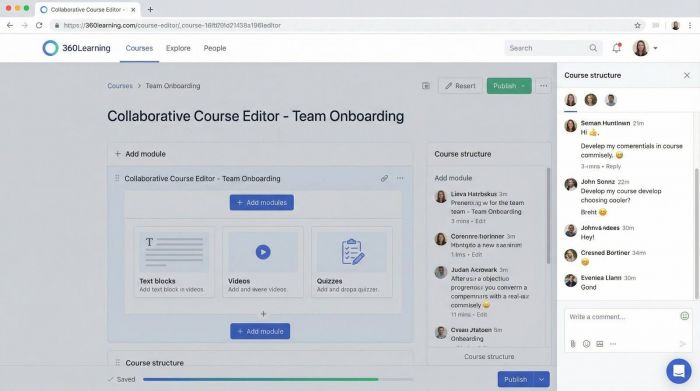Select the third collaborator avatar in panel
The width and height of the screenshot is (700, 391).
610,100
